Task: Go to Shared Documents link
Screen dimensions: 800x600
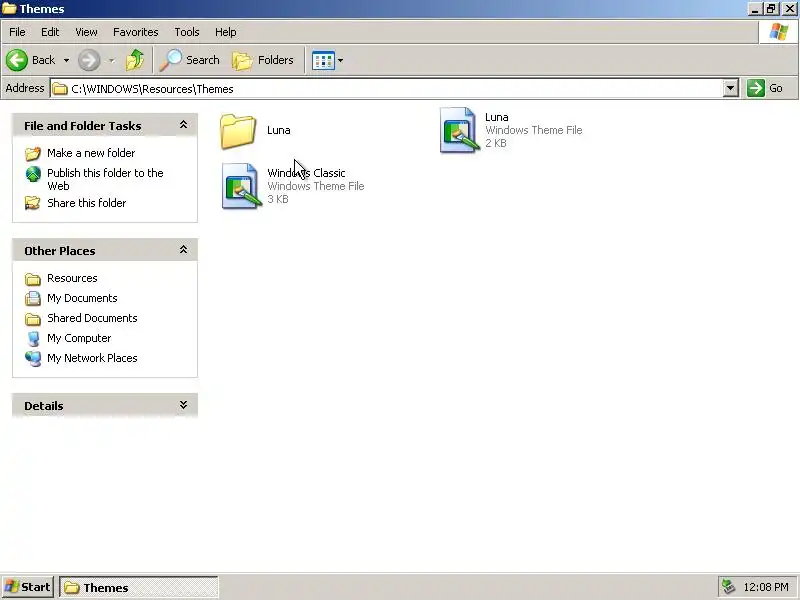Action: click(92, 318)
